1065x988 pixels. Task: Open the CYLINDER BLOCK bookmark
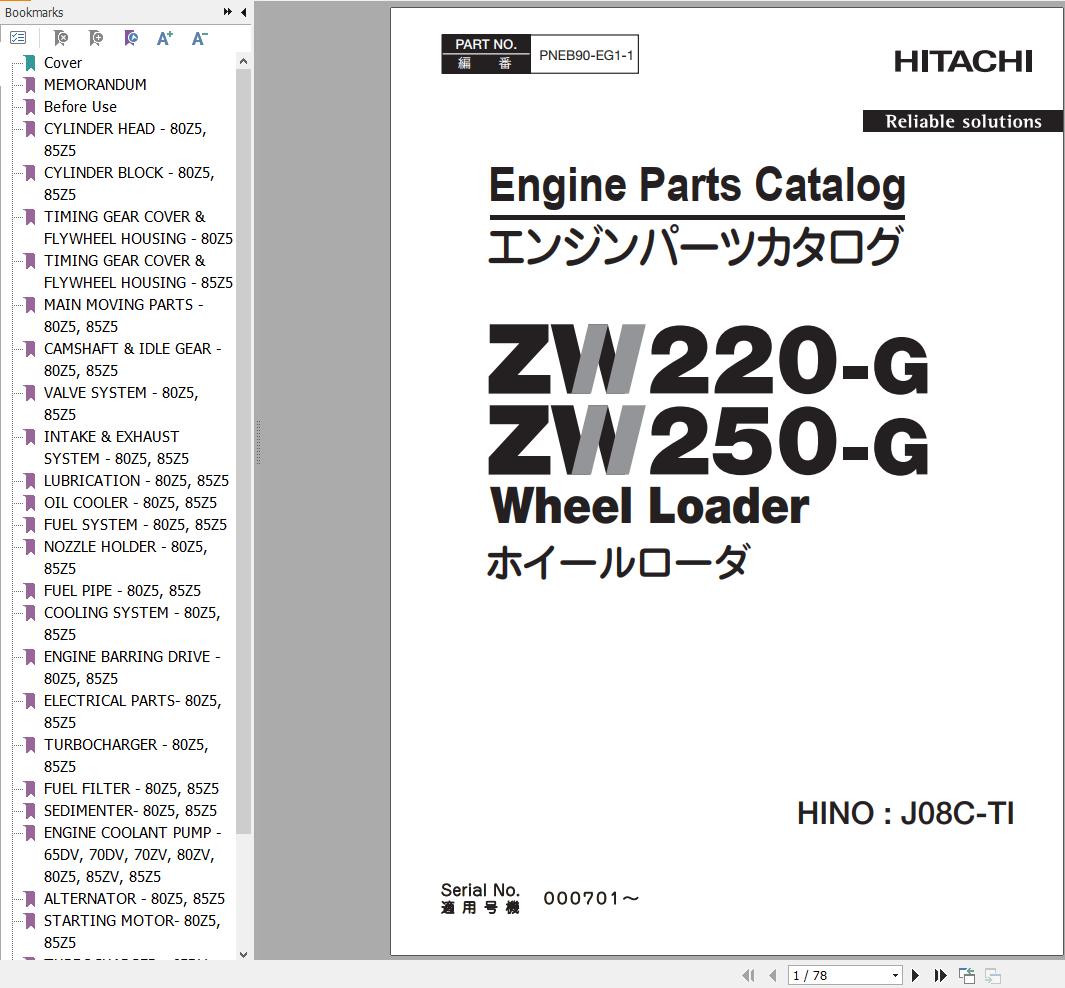(x=129, y=183)
